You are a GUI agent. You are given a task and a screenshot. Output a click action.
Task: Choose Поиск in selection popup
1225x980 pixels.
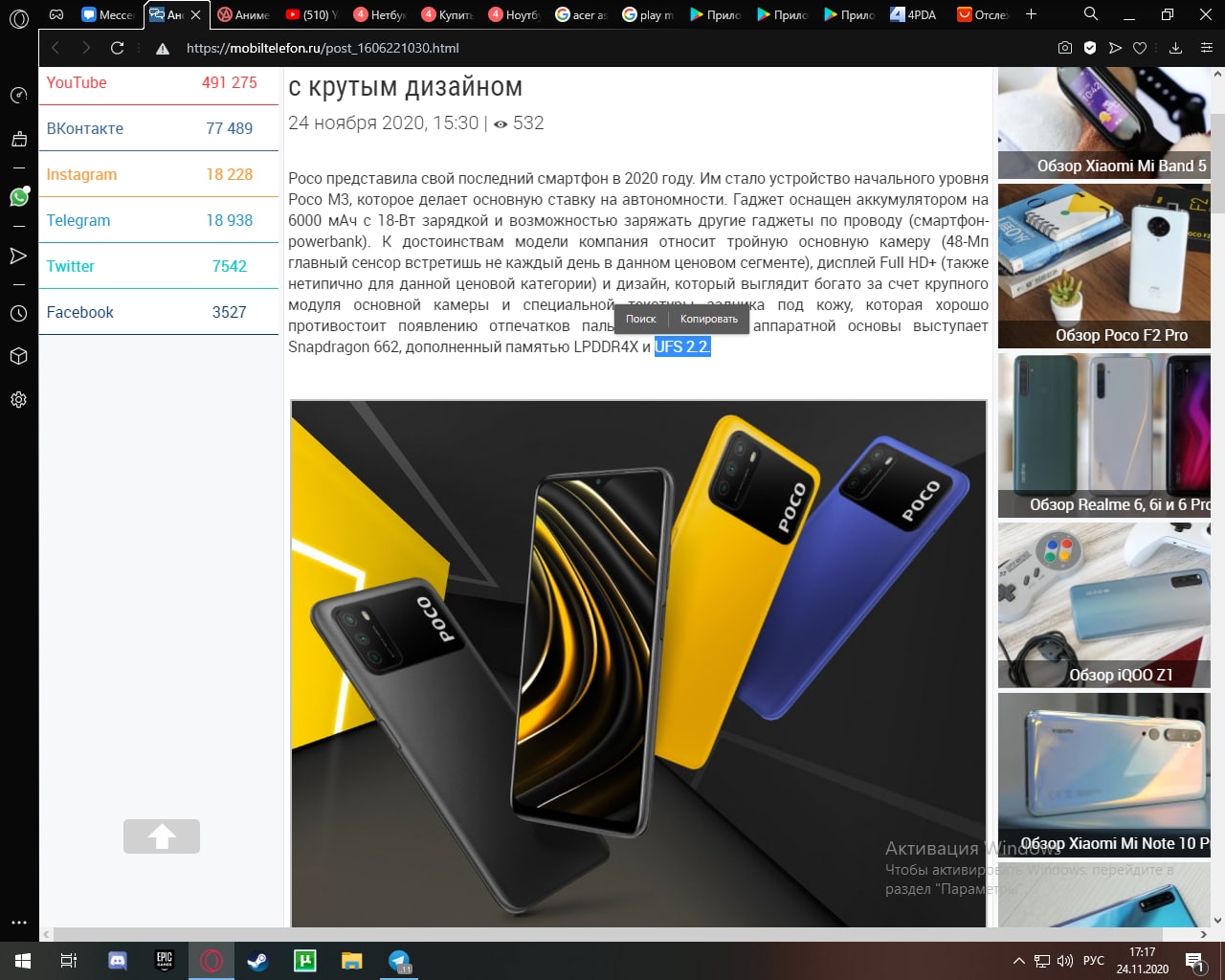(x=640, y=319)
